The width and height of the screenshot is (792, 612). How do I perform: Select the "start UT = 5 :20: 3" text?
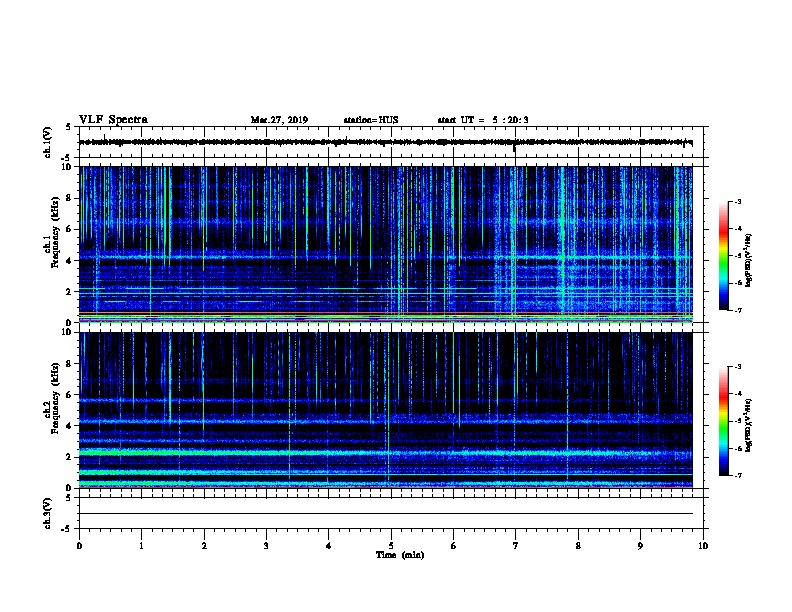tap(483, 120)
